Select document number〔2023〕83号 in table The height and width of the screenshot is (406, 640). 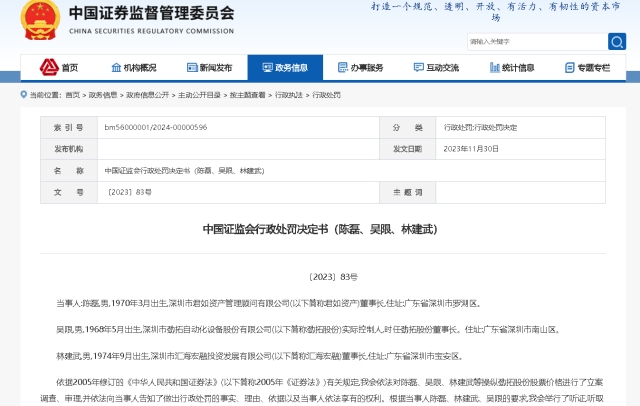[x=129, y=192]
